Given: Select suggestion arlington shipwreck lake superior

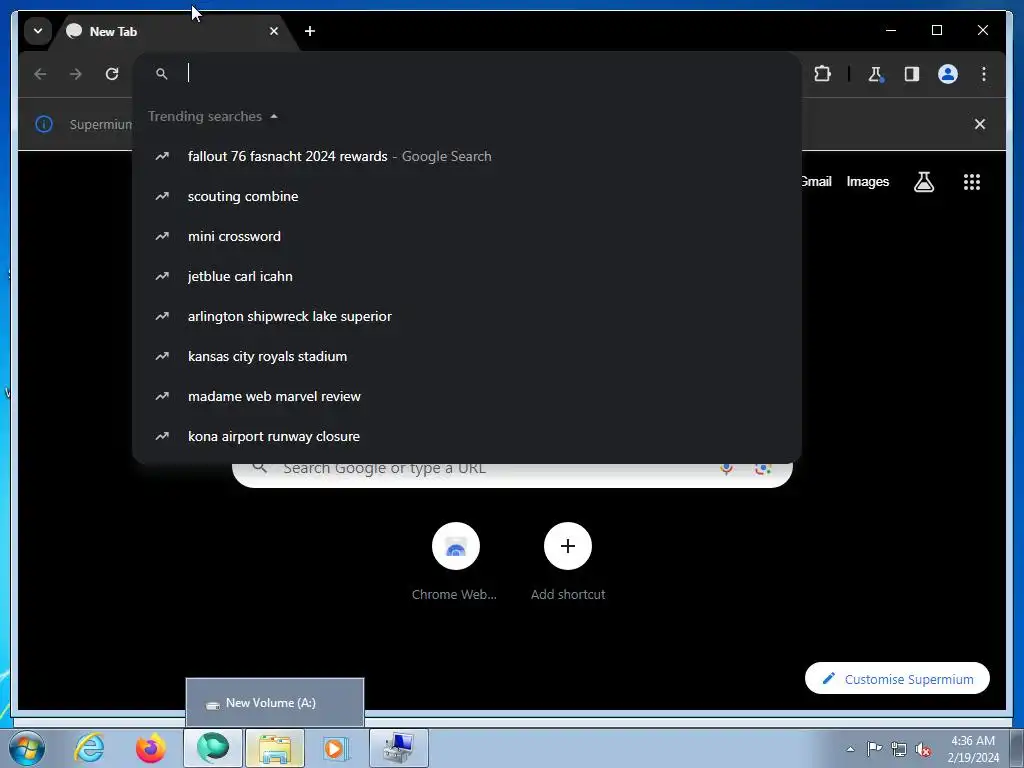Looking at the screenshot, I should pos(467,316).
